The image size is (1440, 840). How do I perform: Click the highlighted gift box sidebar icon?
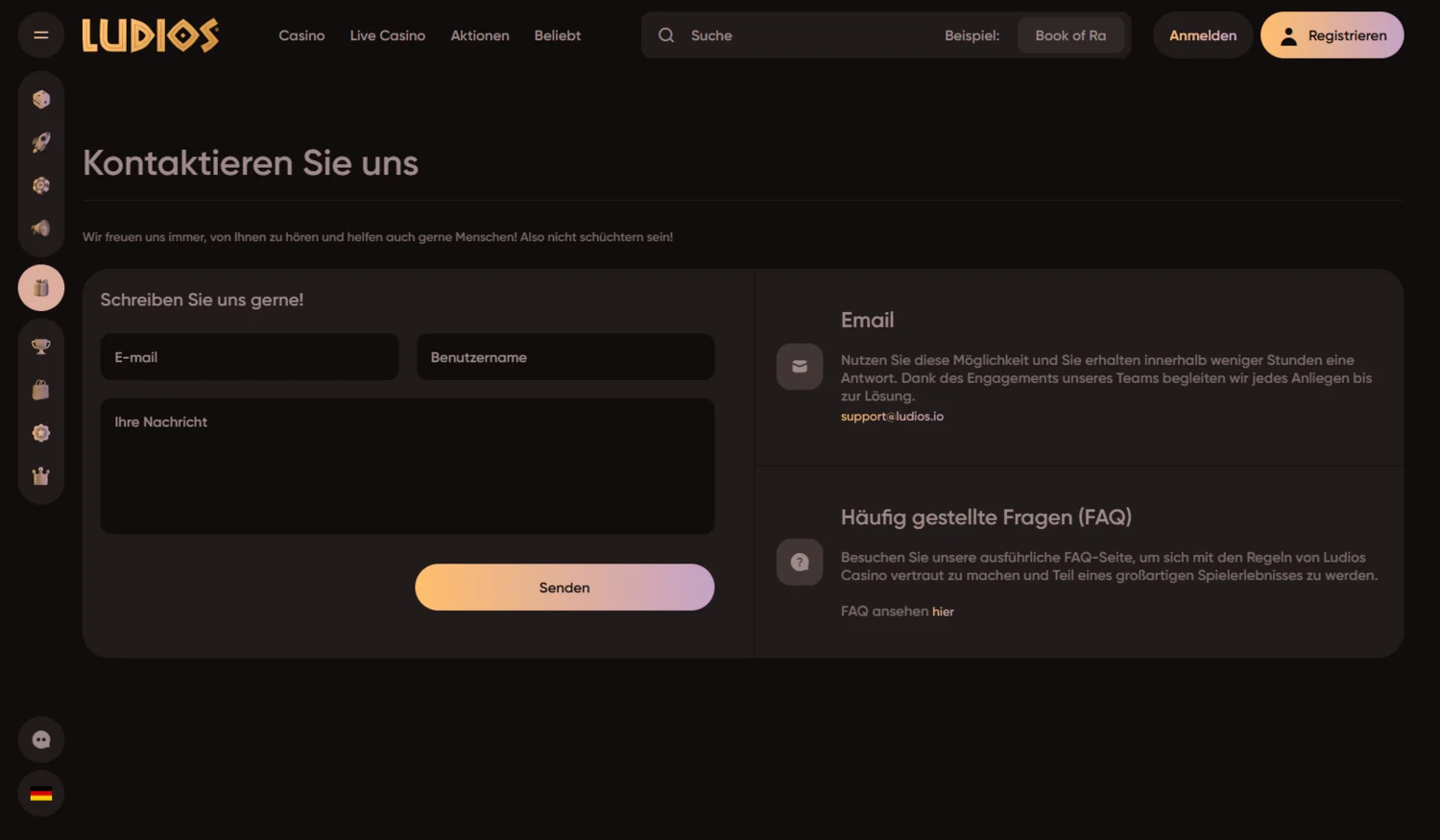coord(41,288)
